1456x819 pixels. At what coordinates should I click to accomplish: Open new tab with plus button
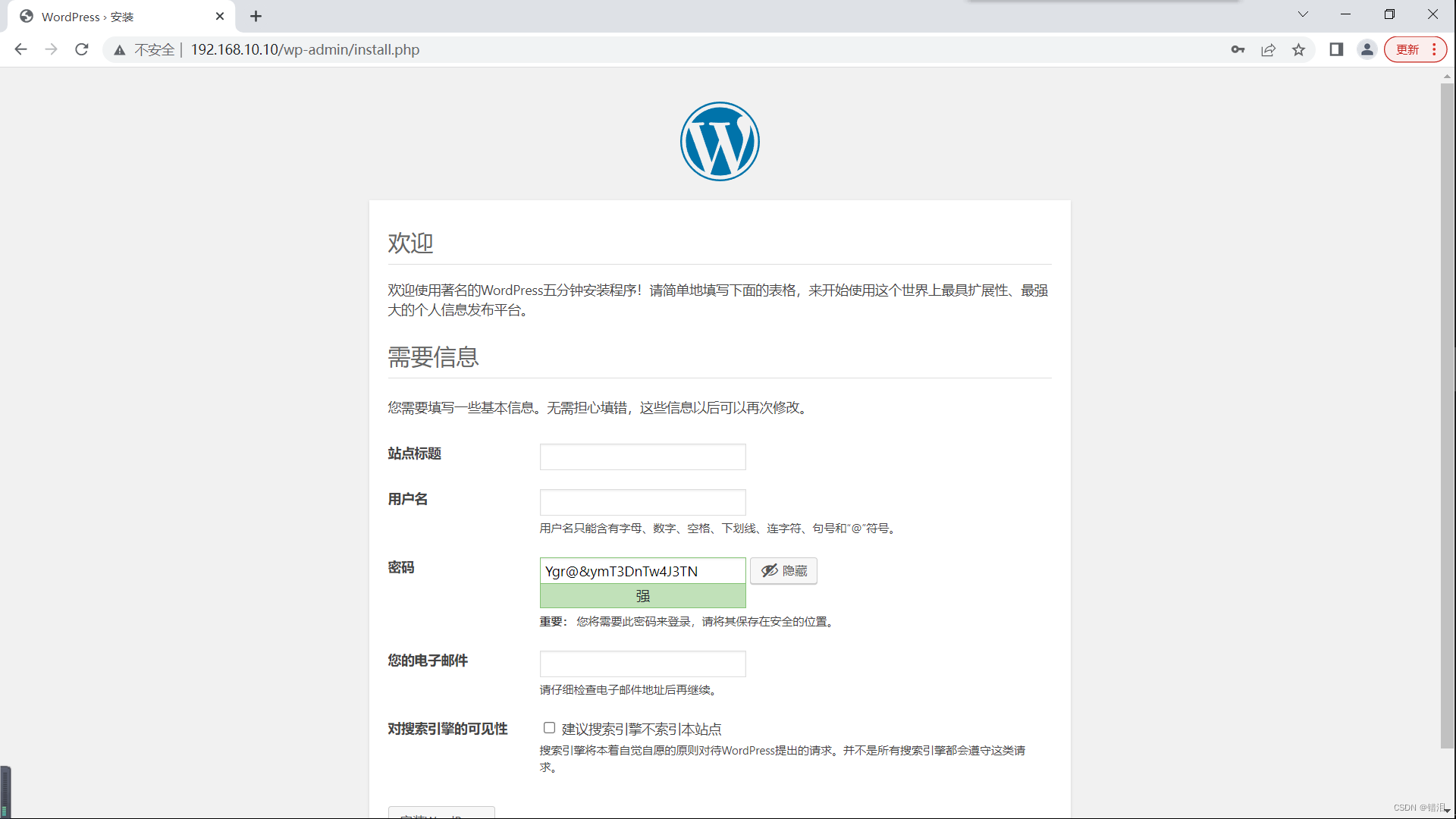coord(256,16)
